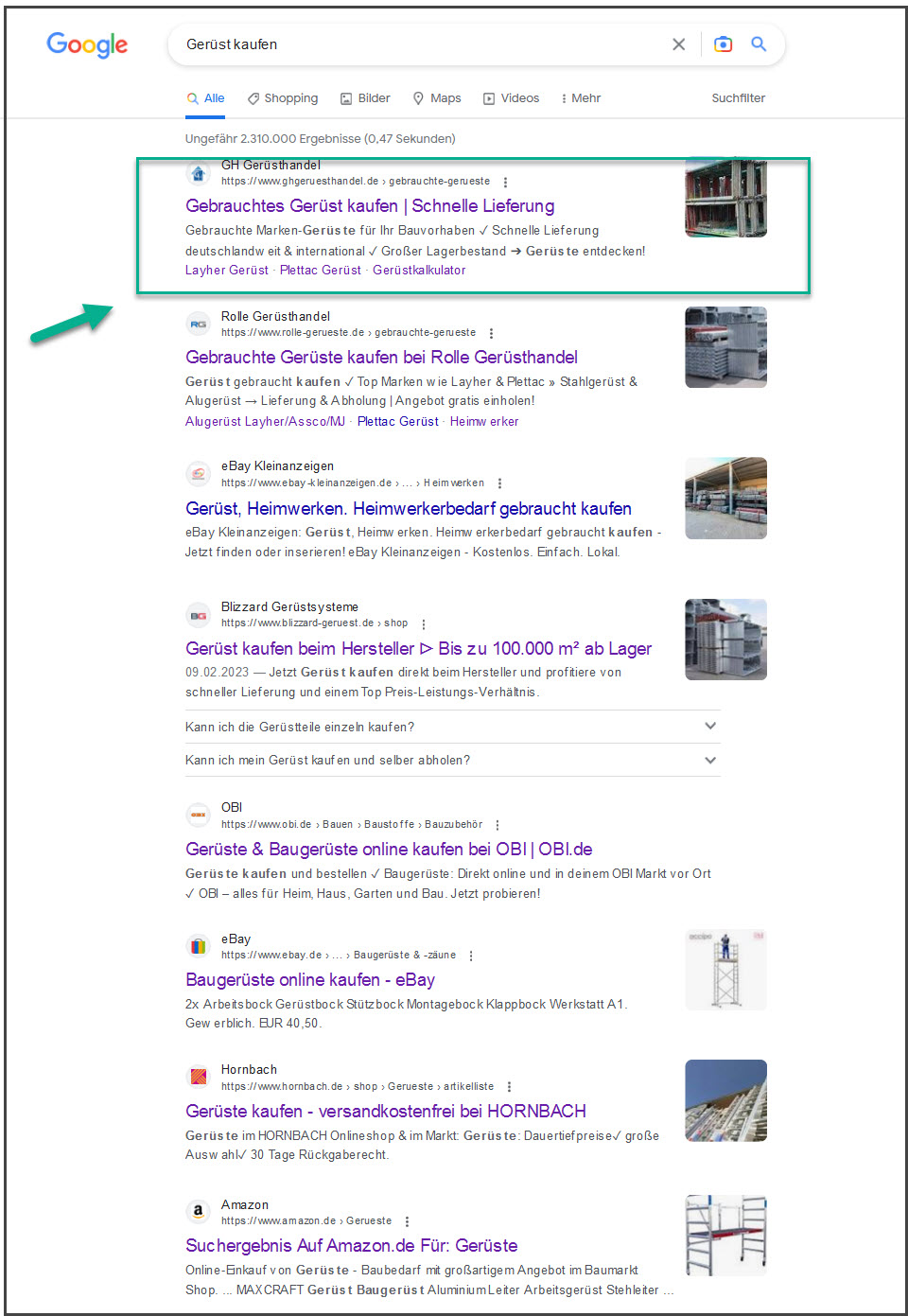The image size is (908, 1316).
Task: Click the Rolle Gerüsthandel result thumbnail
Action: pyautogui.click(x=725, y=347)
